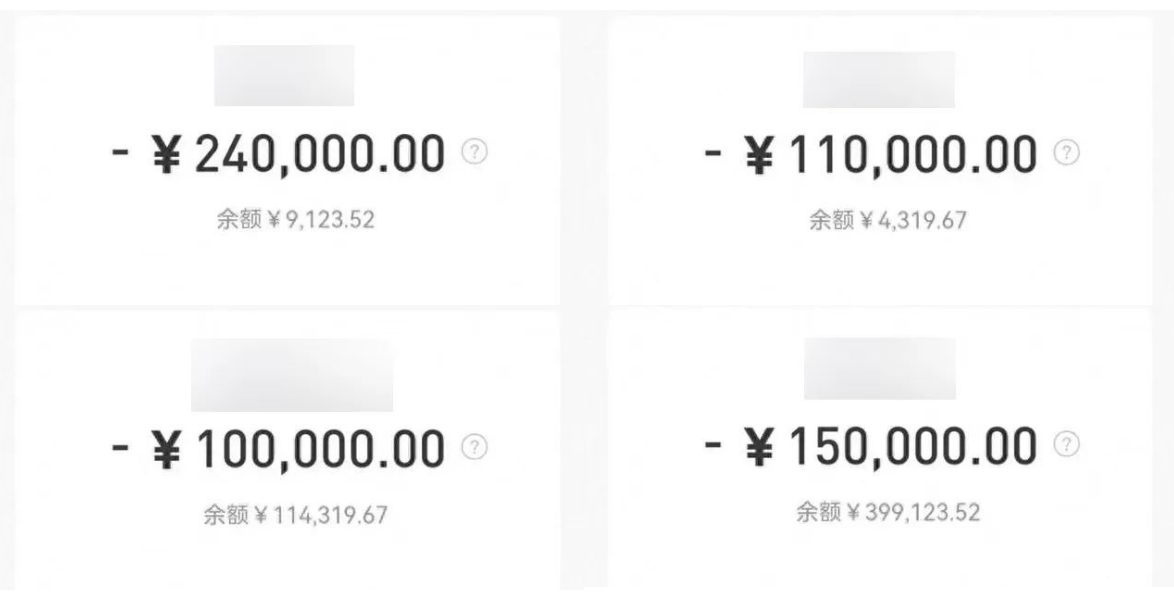
Task: Select the balance line 余额 ¥399,123.52
Action: 888,513
